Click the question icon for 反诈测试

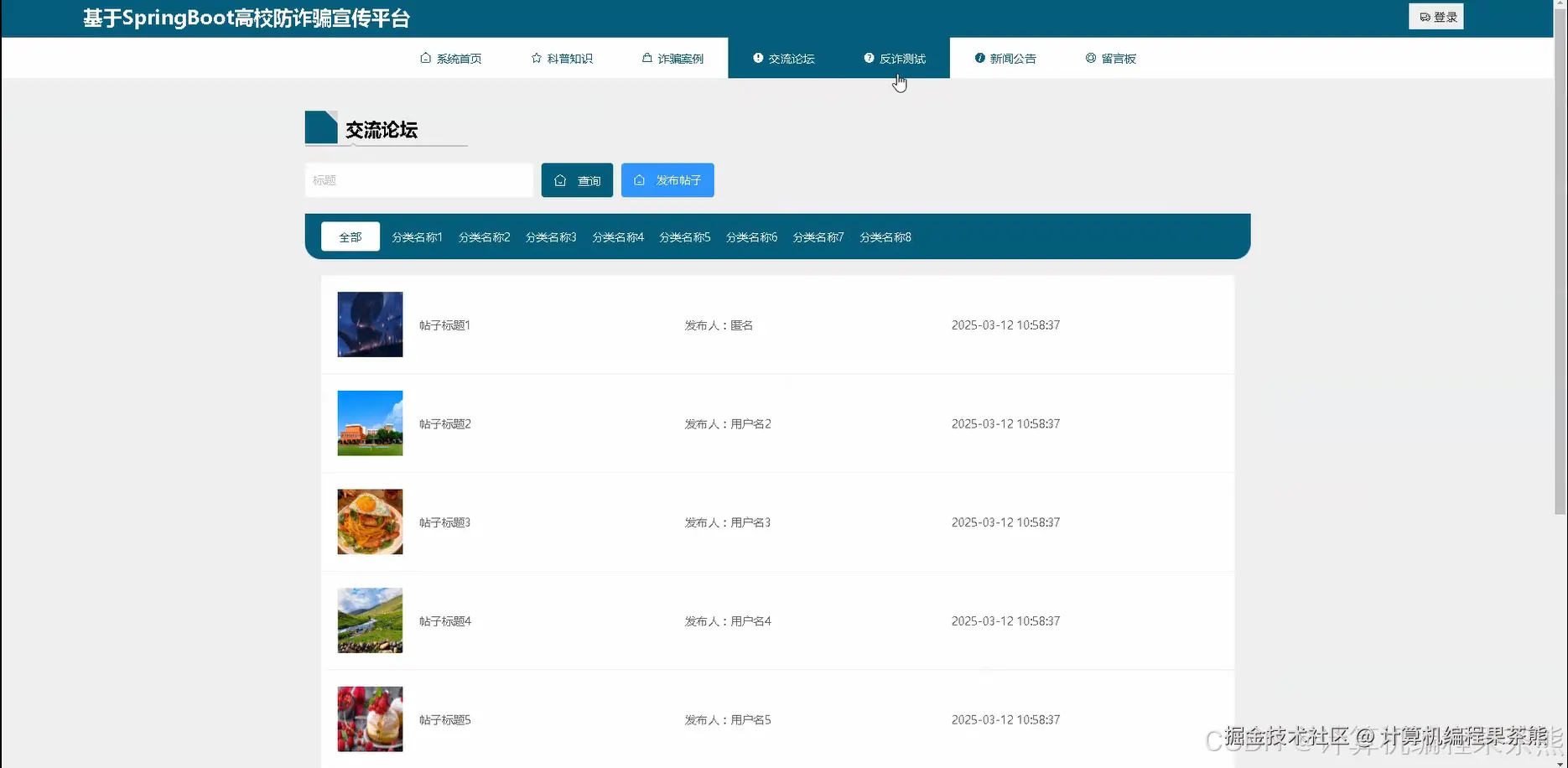tap(869, 57)
